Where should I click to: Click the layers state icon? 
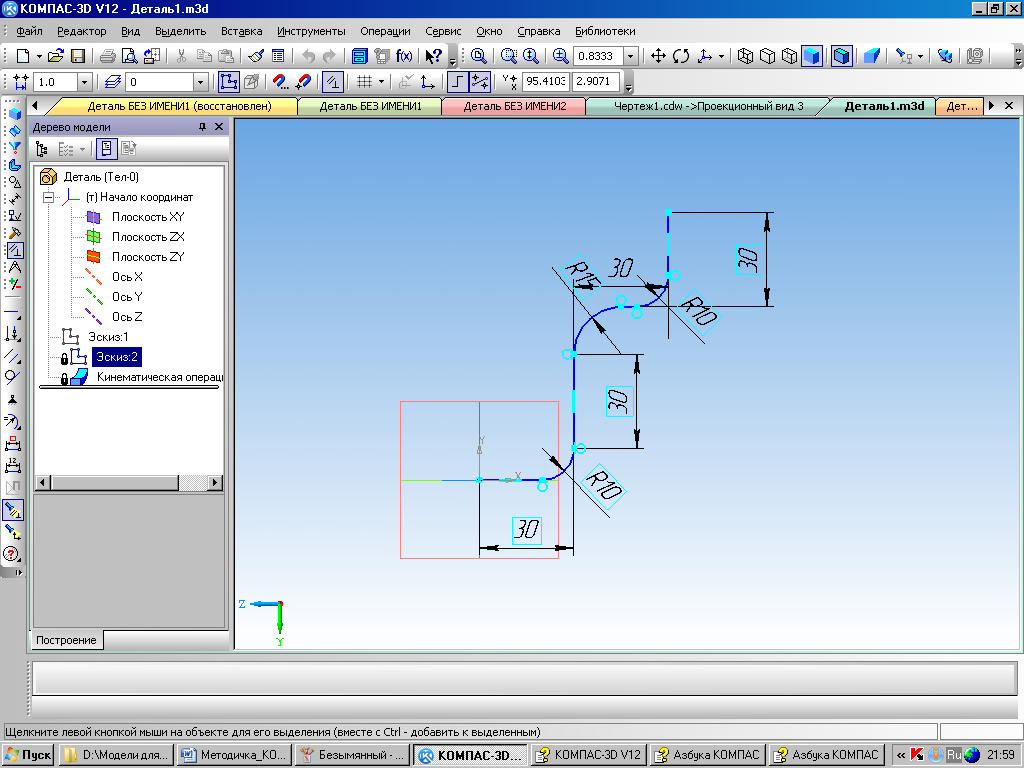112,82
